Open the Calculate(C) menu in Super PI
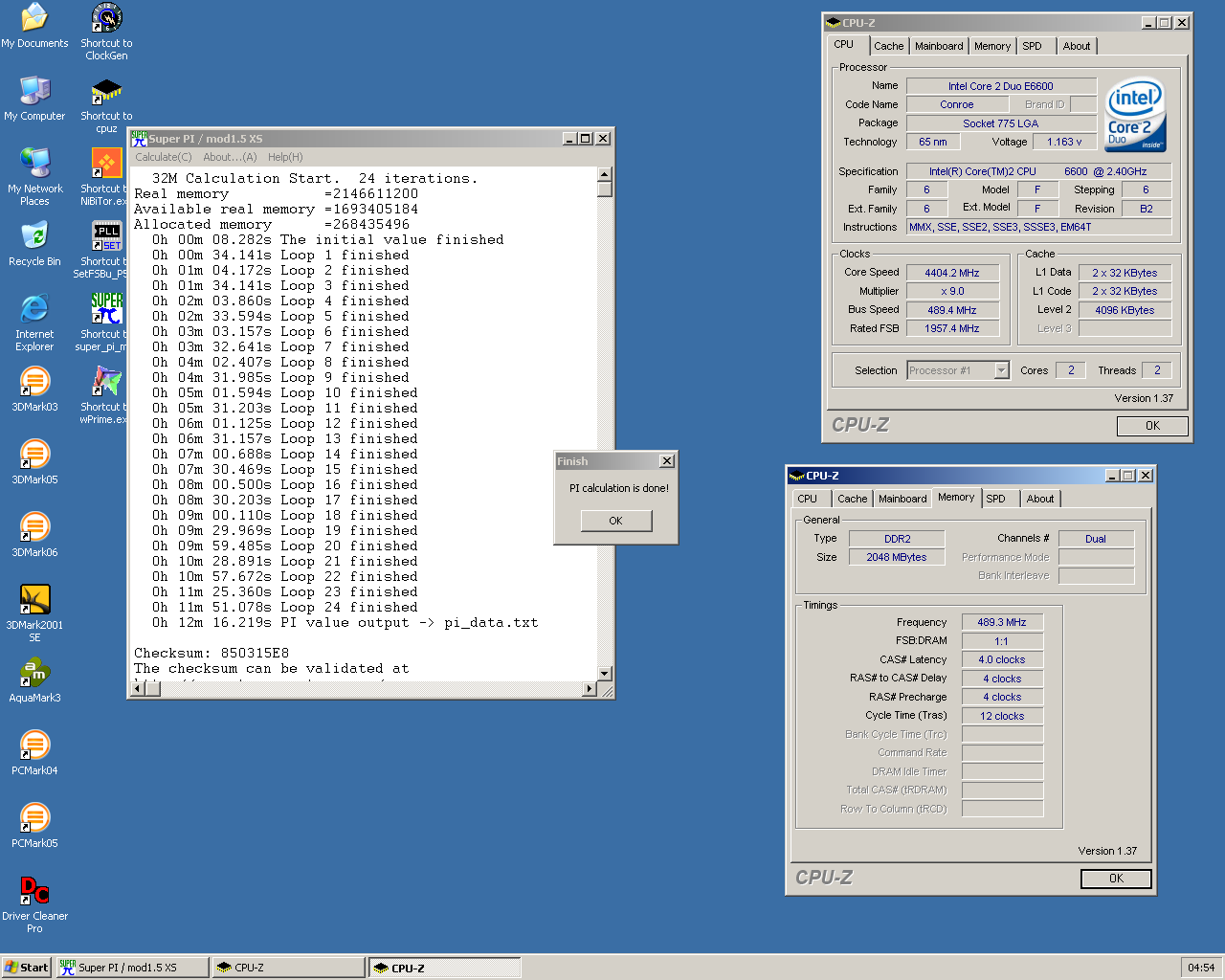 164,157
